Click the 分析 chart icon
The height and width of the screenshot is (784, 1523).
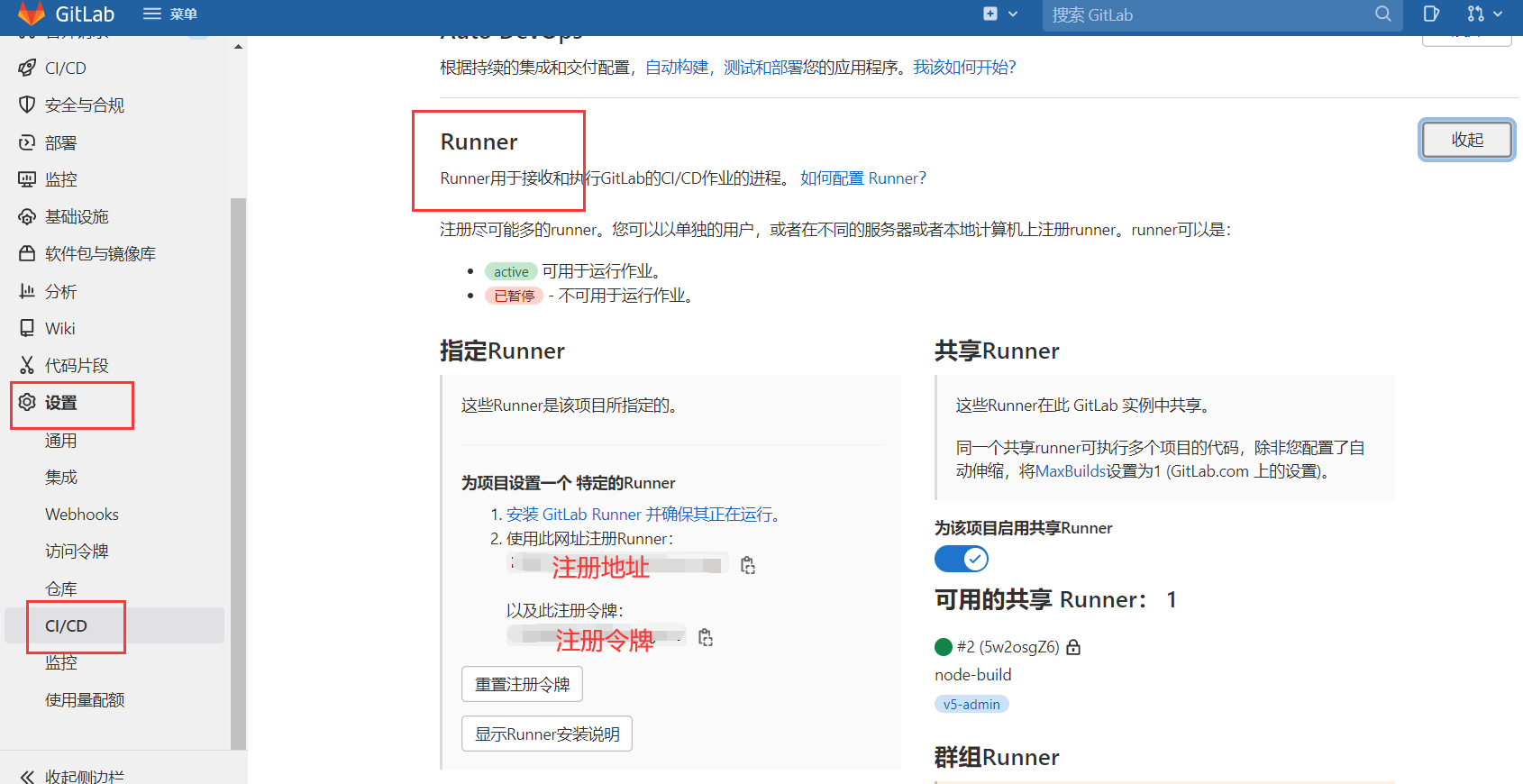pyautogui.click(x=27, y=291)
